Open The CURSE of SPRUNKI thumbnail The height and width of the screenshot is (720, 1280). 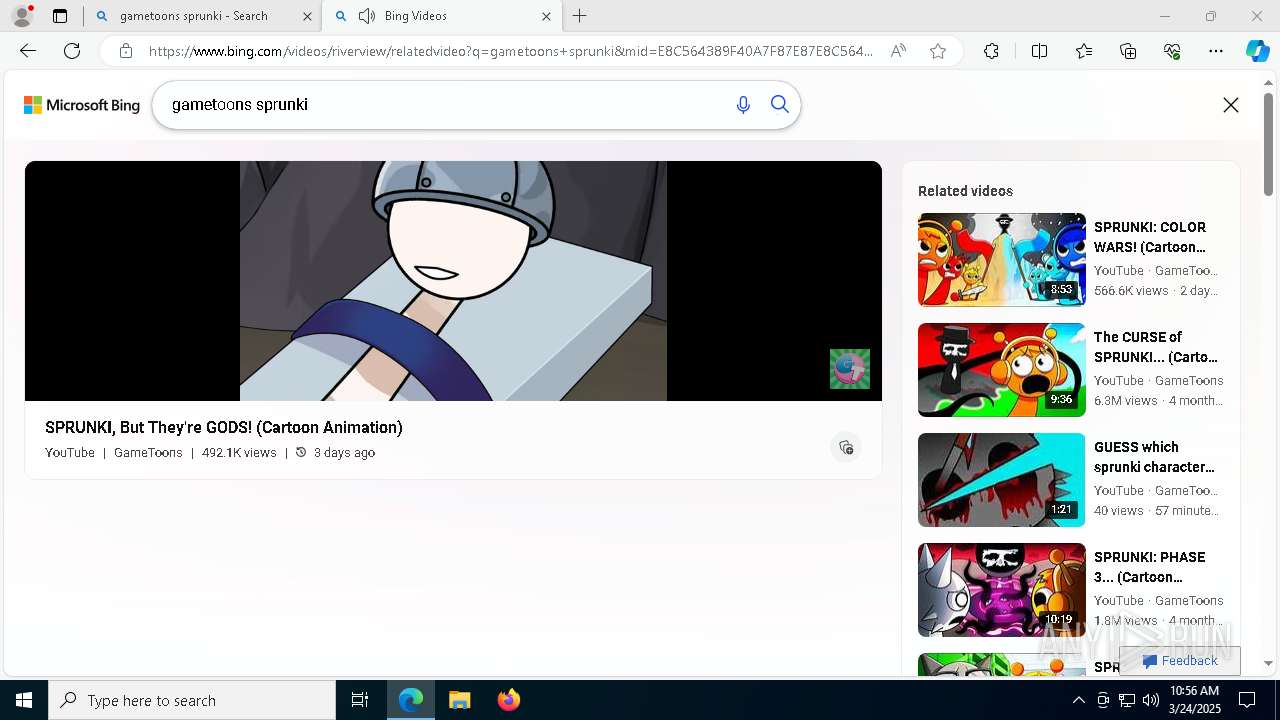(x=1002, y=370)
